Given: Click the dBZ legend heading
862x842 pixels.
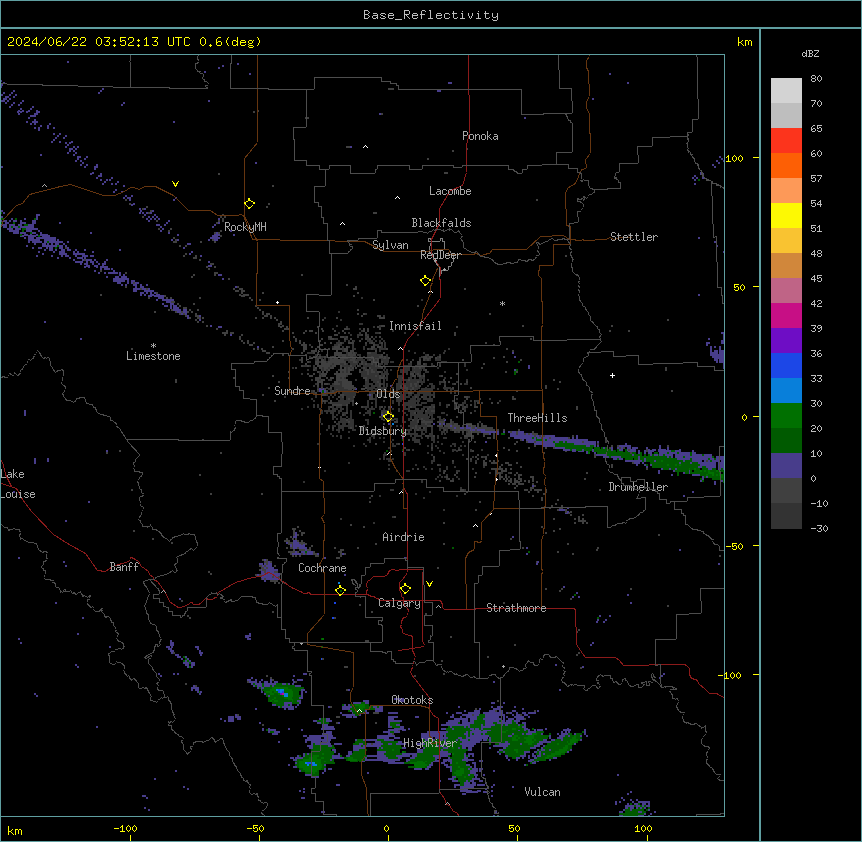Looking at the screenshot, I should click(810, 54).
